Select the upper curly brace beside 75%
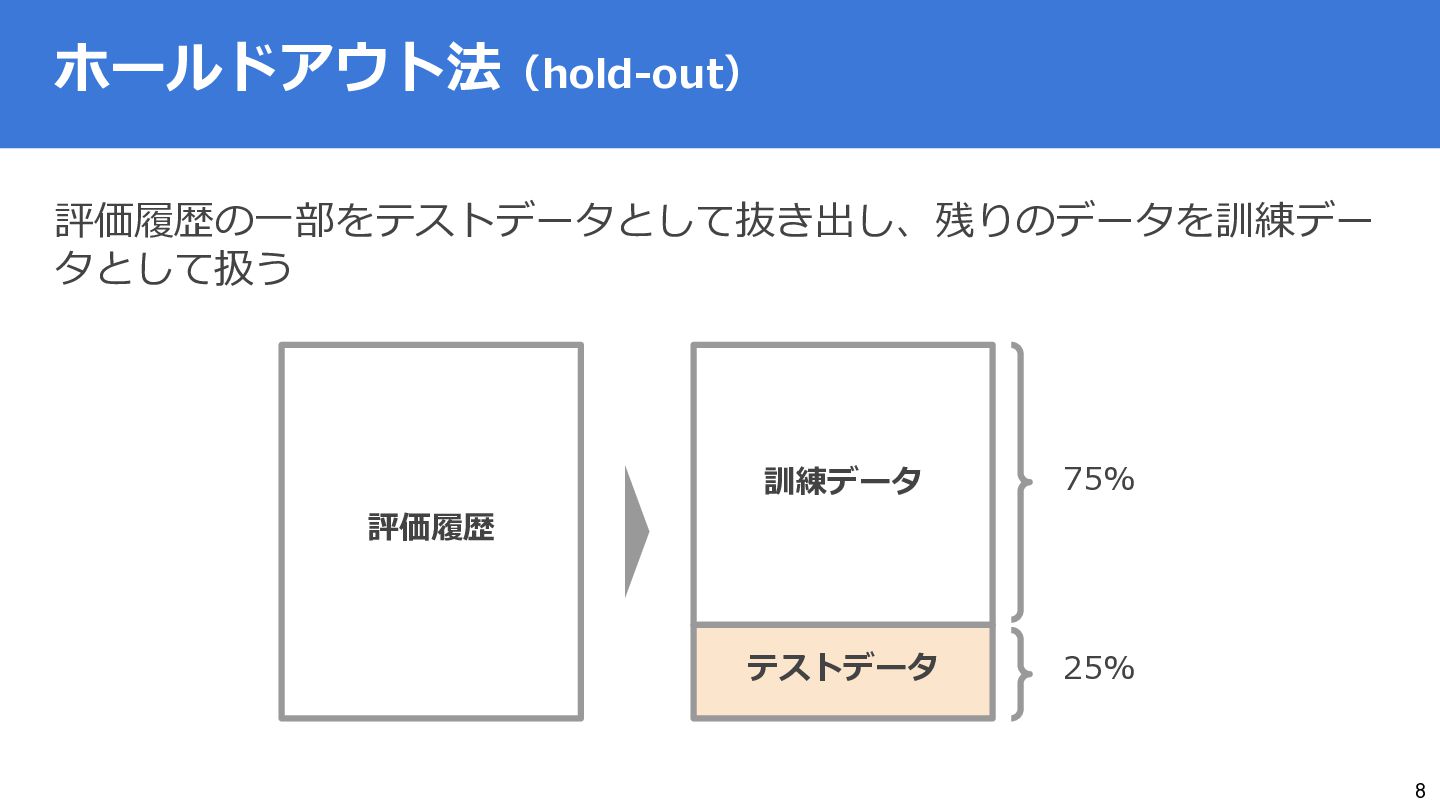 click(x=1019, y=482)
